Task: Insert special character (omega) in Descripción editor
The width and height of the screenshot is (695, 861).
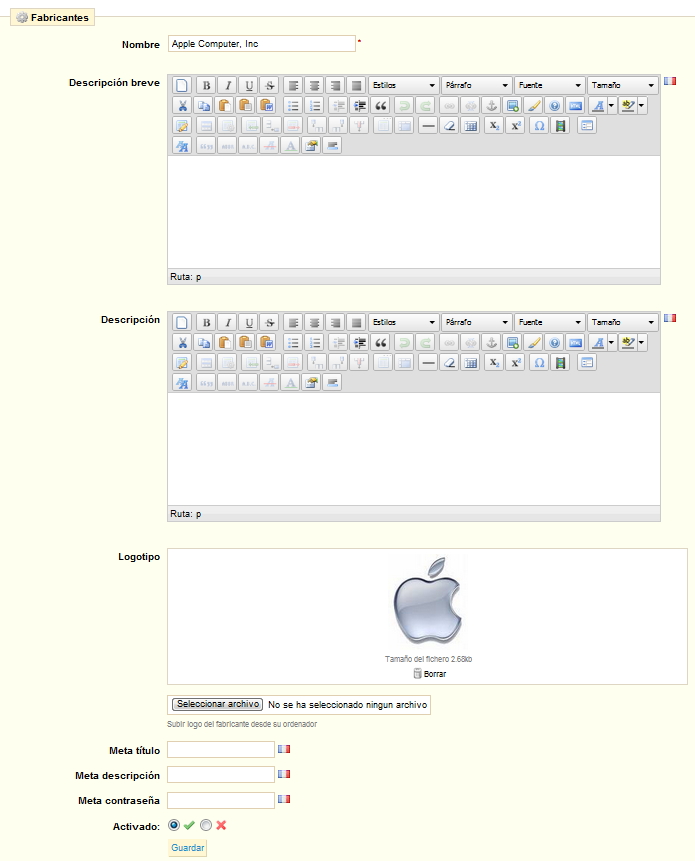Action: coord(538,362)
